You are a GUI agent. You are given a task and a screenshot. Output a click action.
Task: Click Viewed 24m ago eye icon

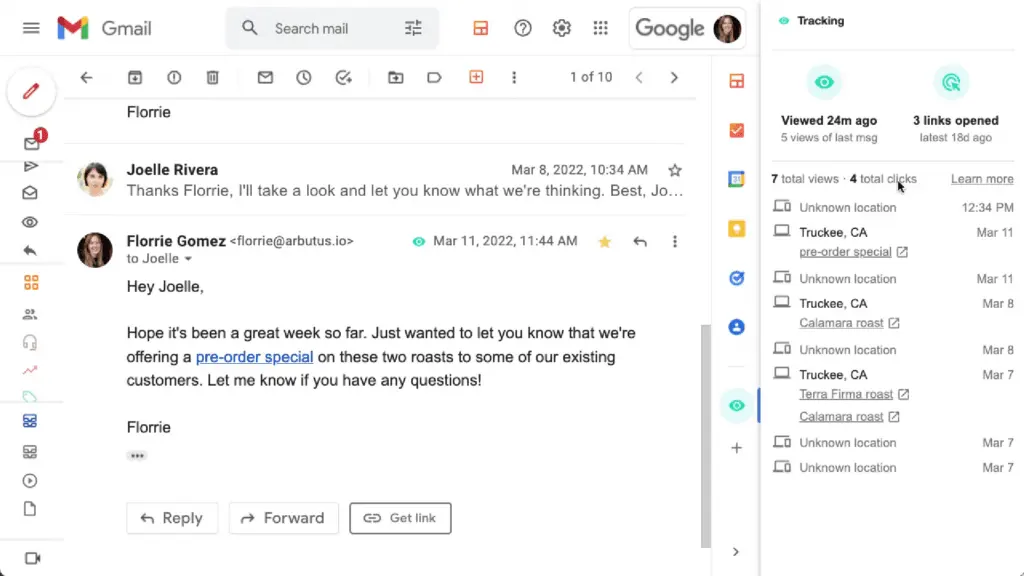pos(824,82)
